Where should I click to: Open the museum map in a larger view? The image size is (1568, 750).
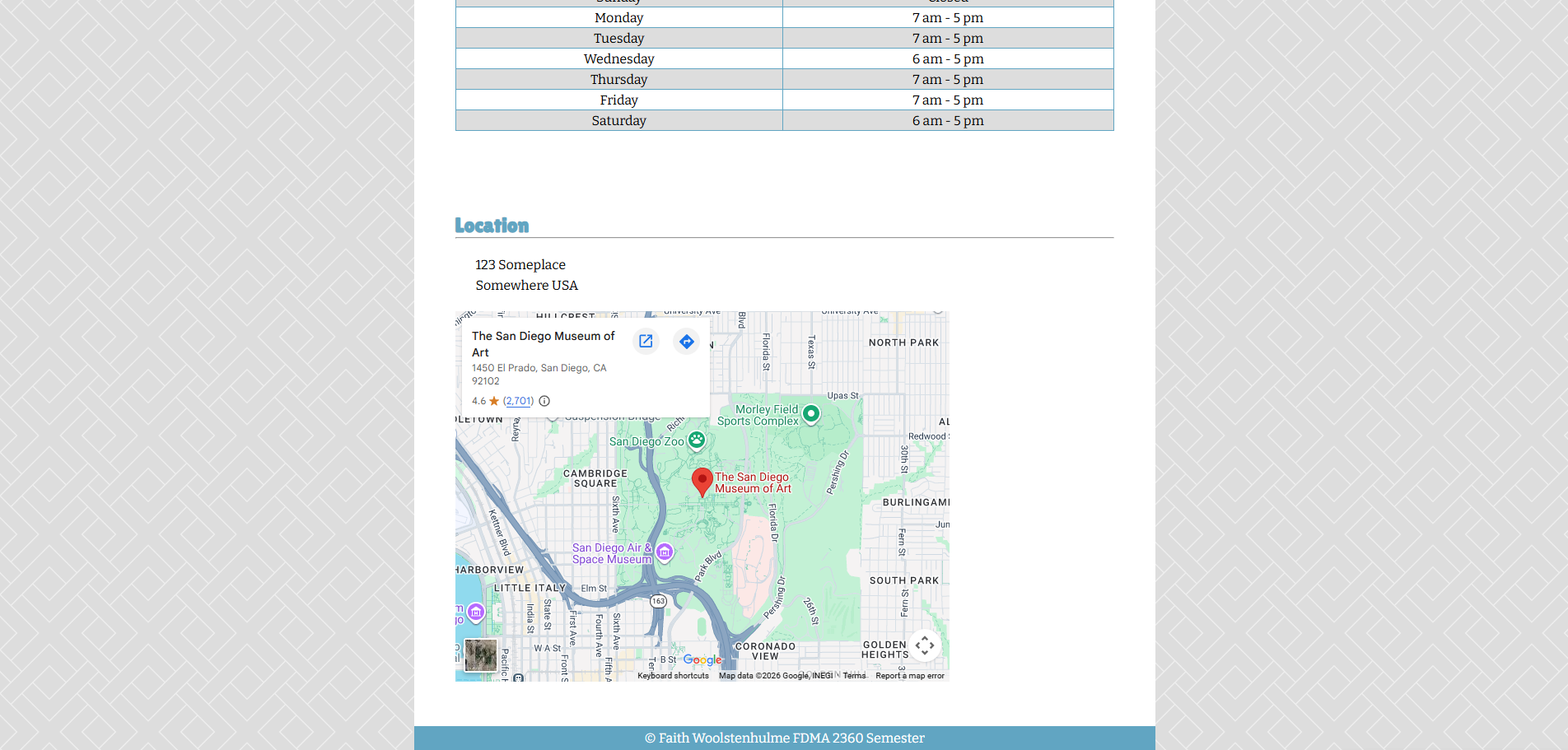click(646, 341)
